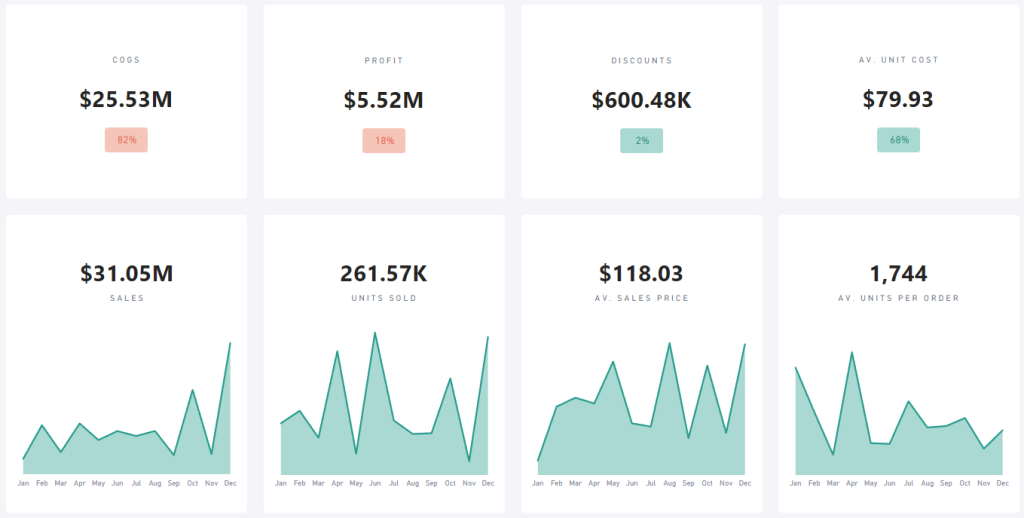Viewport: 1024px width, 518px height.
Task: Click the 2% badge under Discounts
Action: [x=641, y=140]
